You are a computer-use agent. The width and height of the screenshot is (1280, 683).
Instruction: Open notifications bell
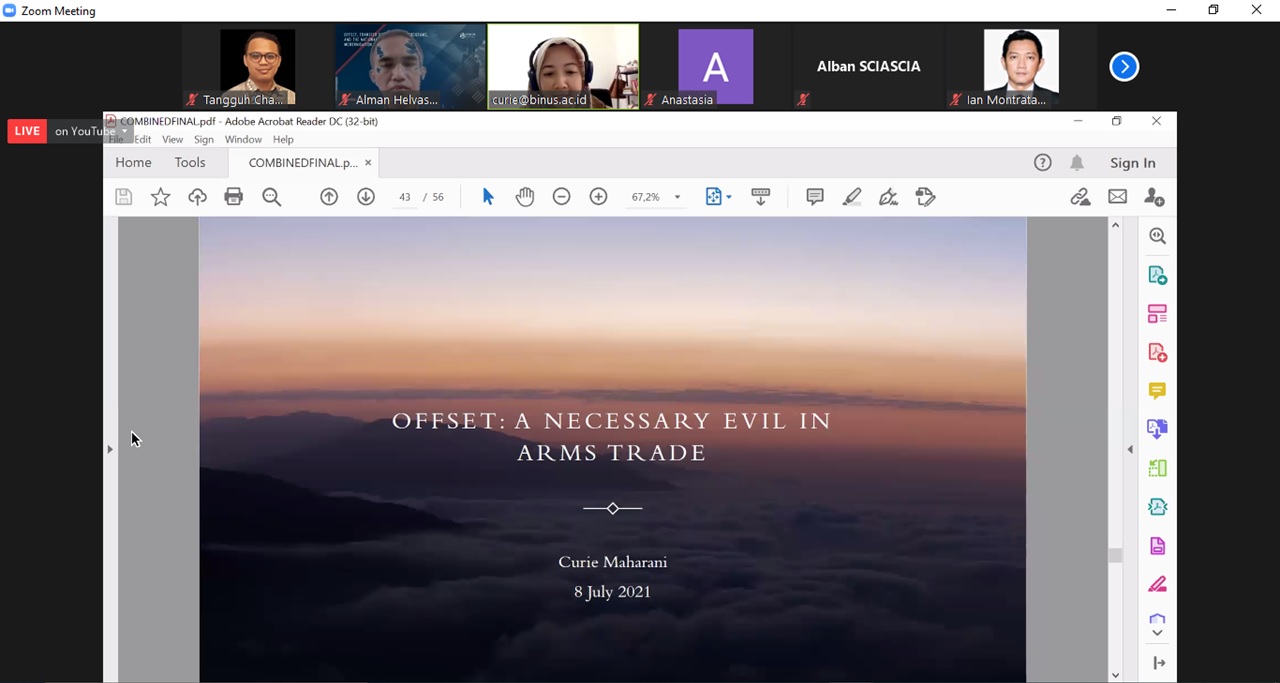pyautogui.click(x=1077, y=163)
